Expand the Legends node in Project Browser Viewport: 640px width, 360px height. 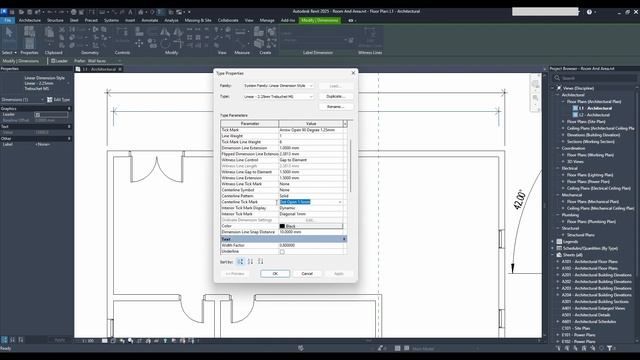pos(553,242)
